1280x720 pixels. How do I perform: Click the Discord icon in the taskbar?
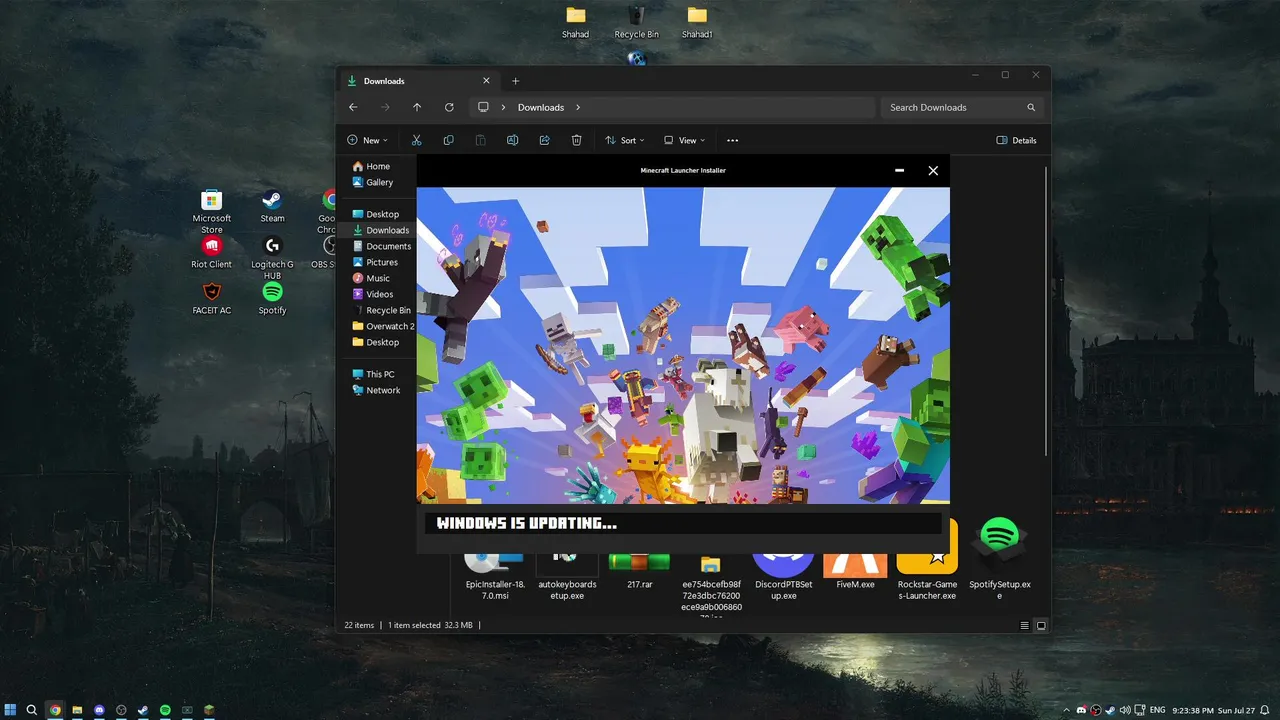click(99, 710)
